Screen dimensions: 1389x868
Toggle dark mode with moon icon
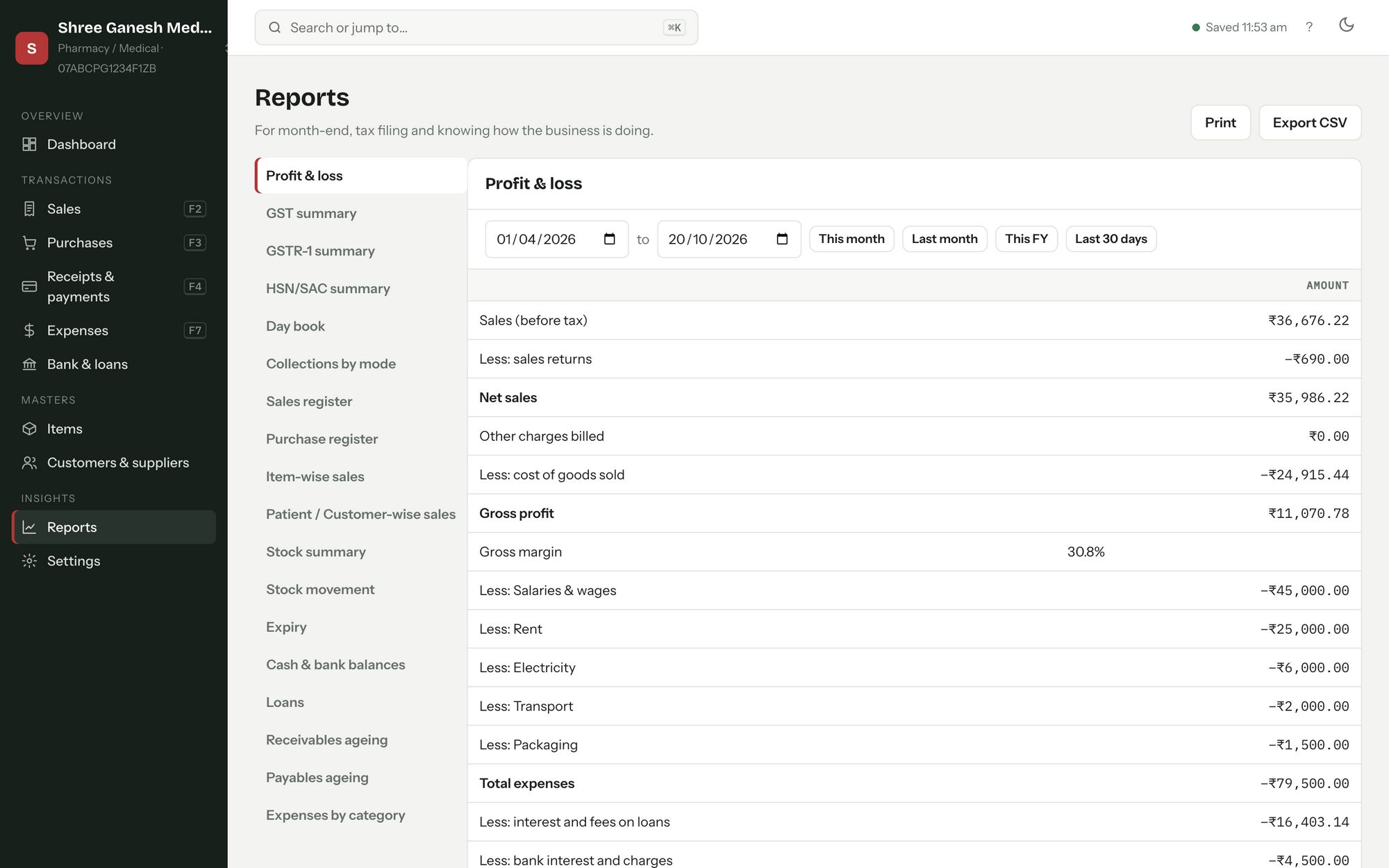coord(1347,25)
